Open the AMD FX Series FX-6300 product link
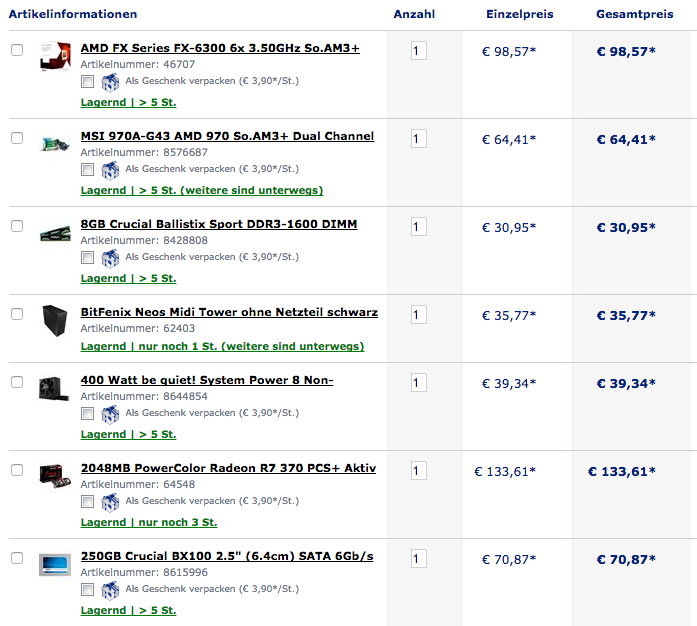 220,48
